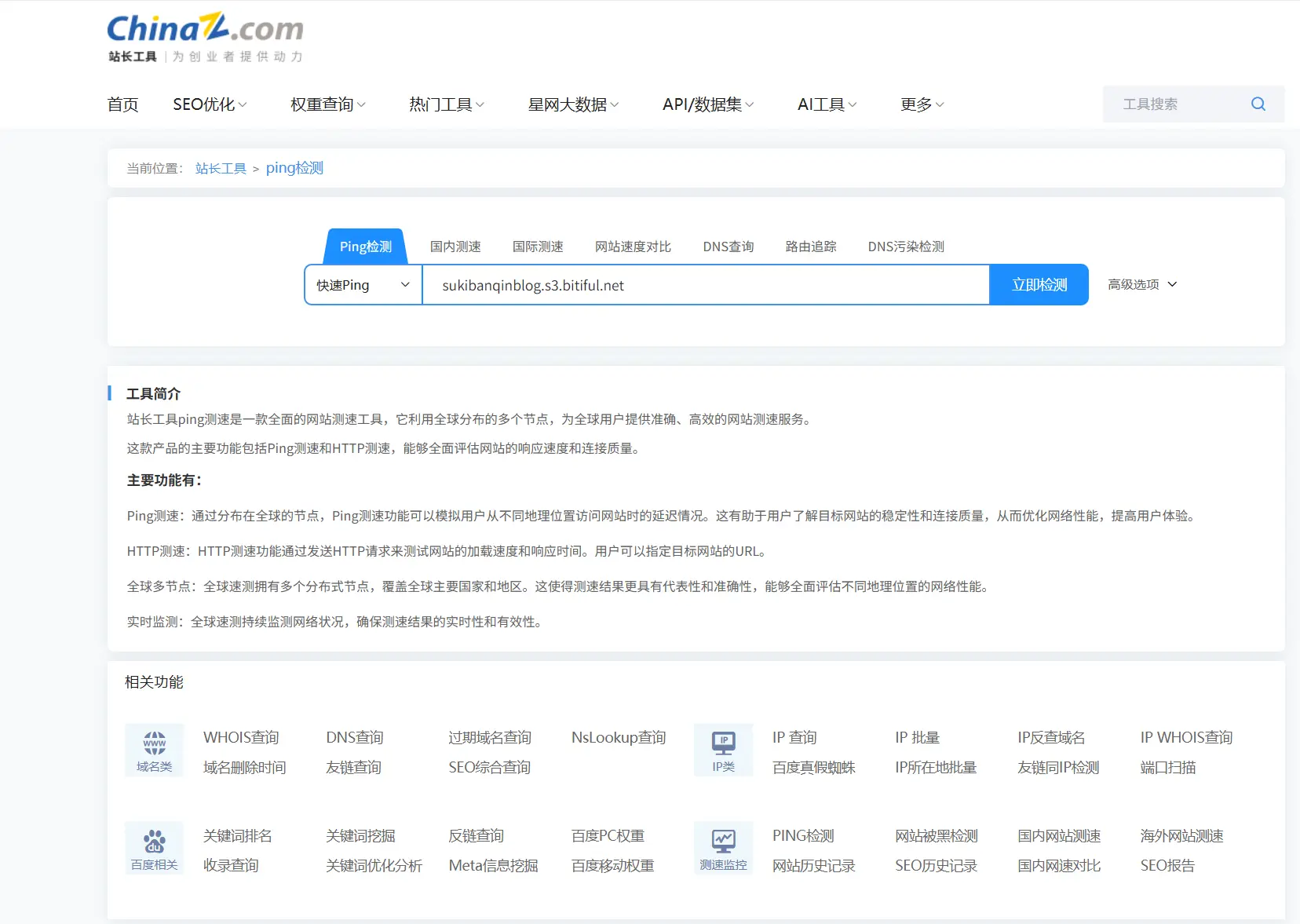Open the SEO优化 dropdown menu
Screen dimensions: 1300x924
pyautogui.click(x=210, y=104)
